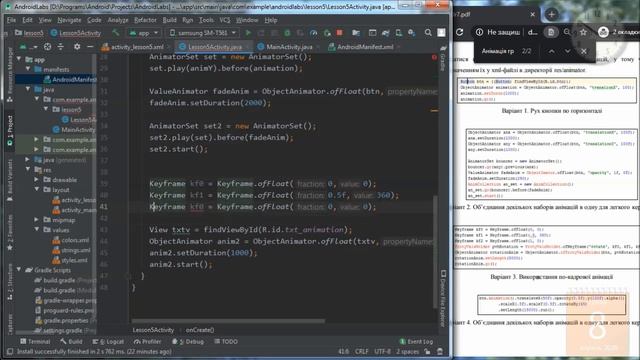The image size is (640, 360).
Task: Switch to AndroidManifest.xml tab
Action: tap(362, 47)
